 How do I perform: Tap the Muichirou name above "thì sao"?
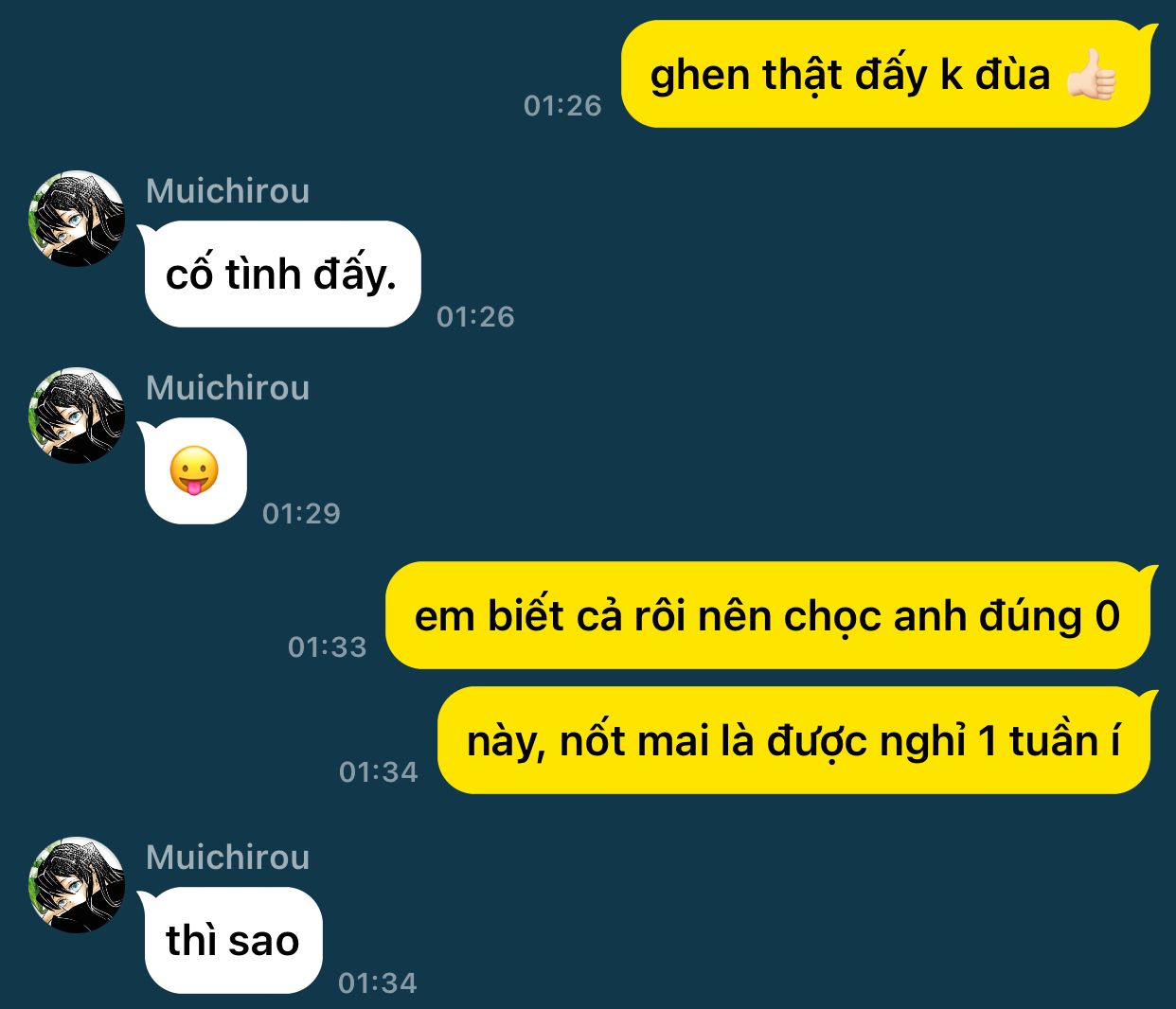click(227, 858)
